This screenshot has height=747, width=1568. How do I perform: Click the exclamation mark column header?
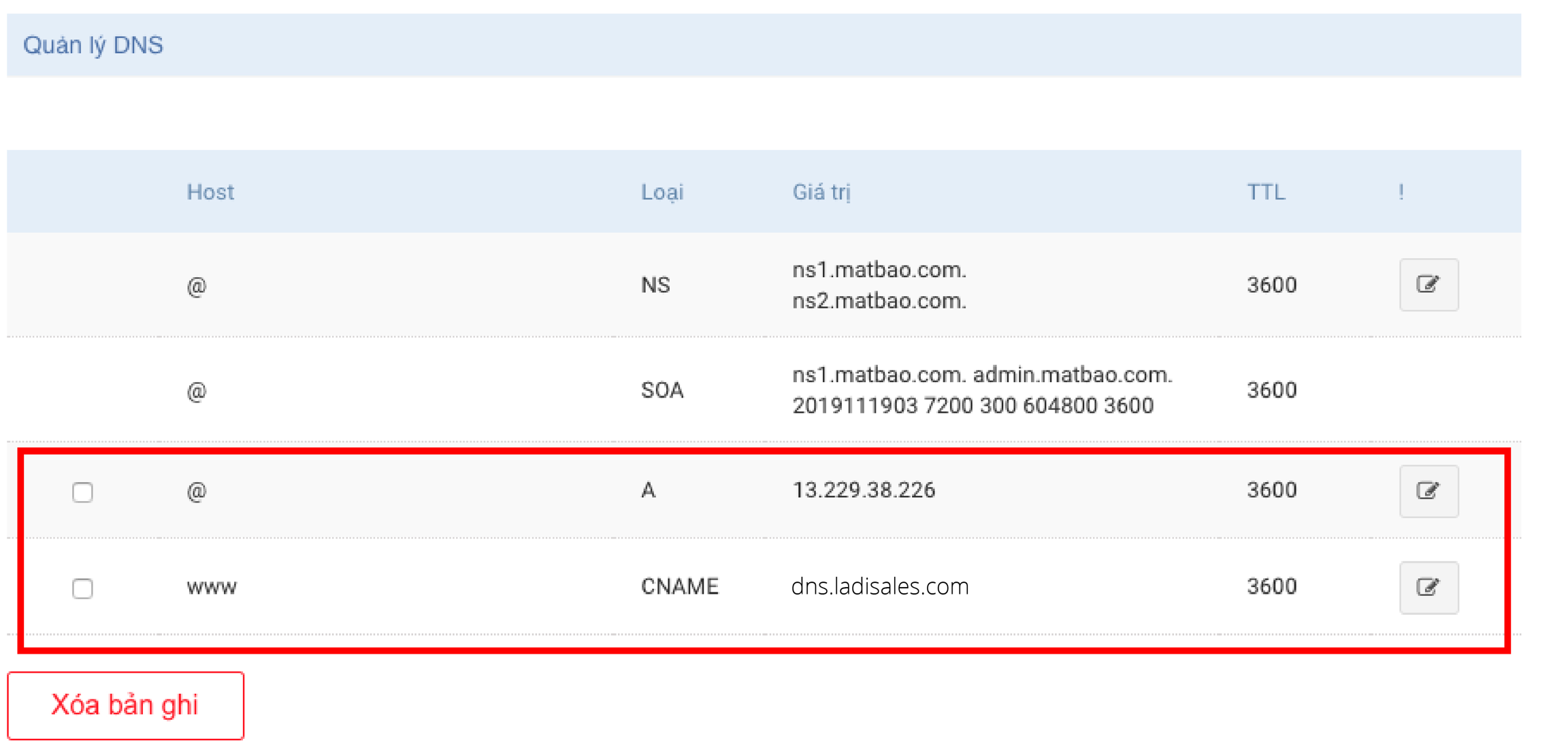(1401, 192)
